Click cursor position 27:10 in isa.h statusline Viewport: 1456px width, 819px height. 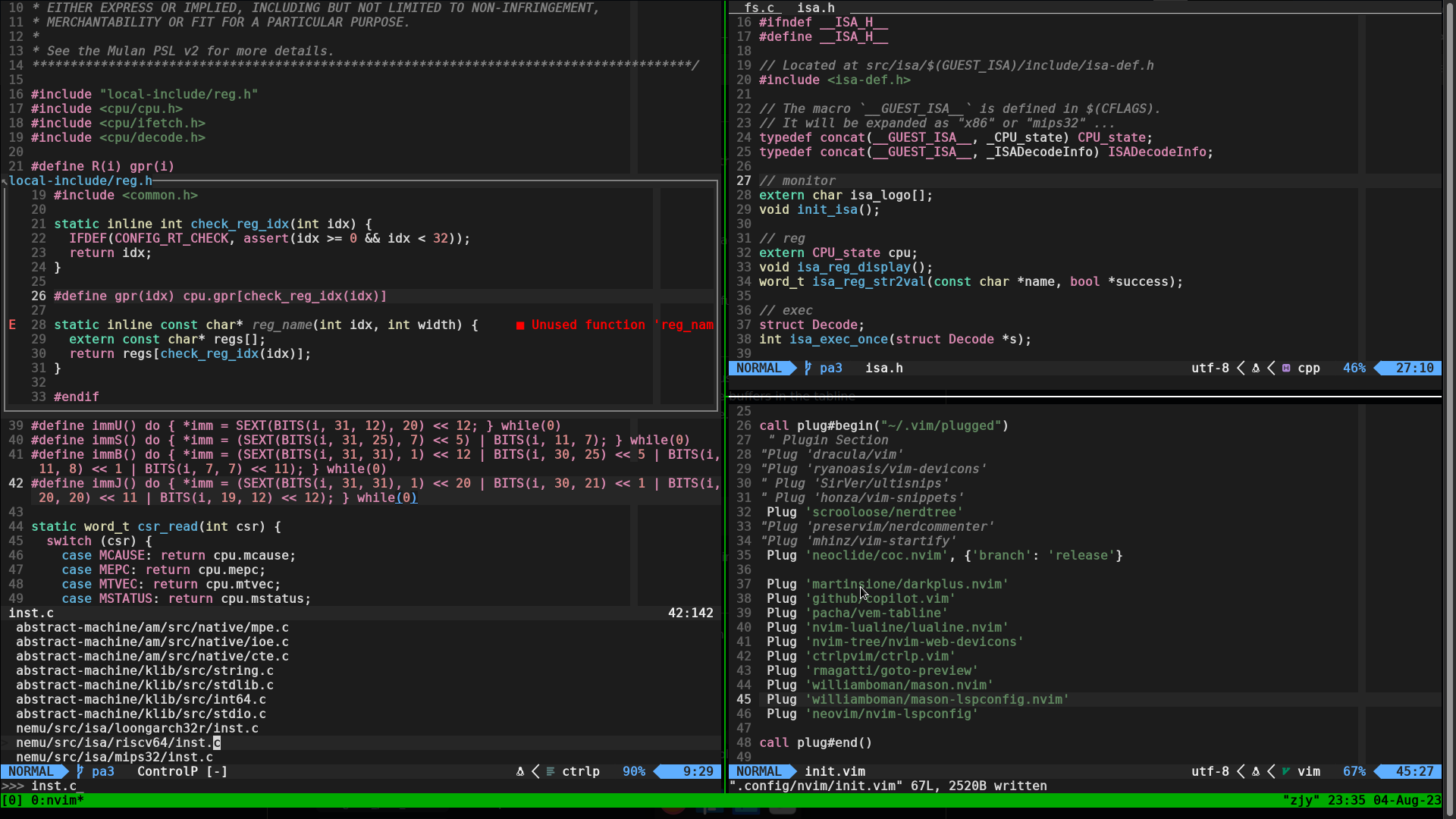click(x=1415, y=368)
